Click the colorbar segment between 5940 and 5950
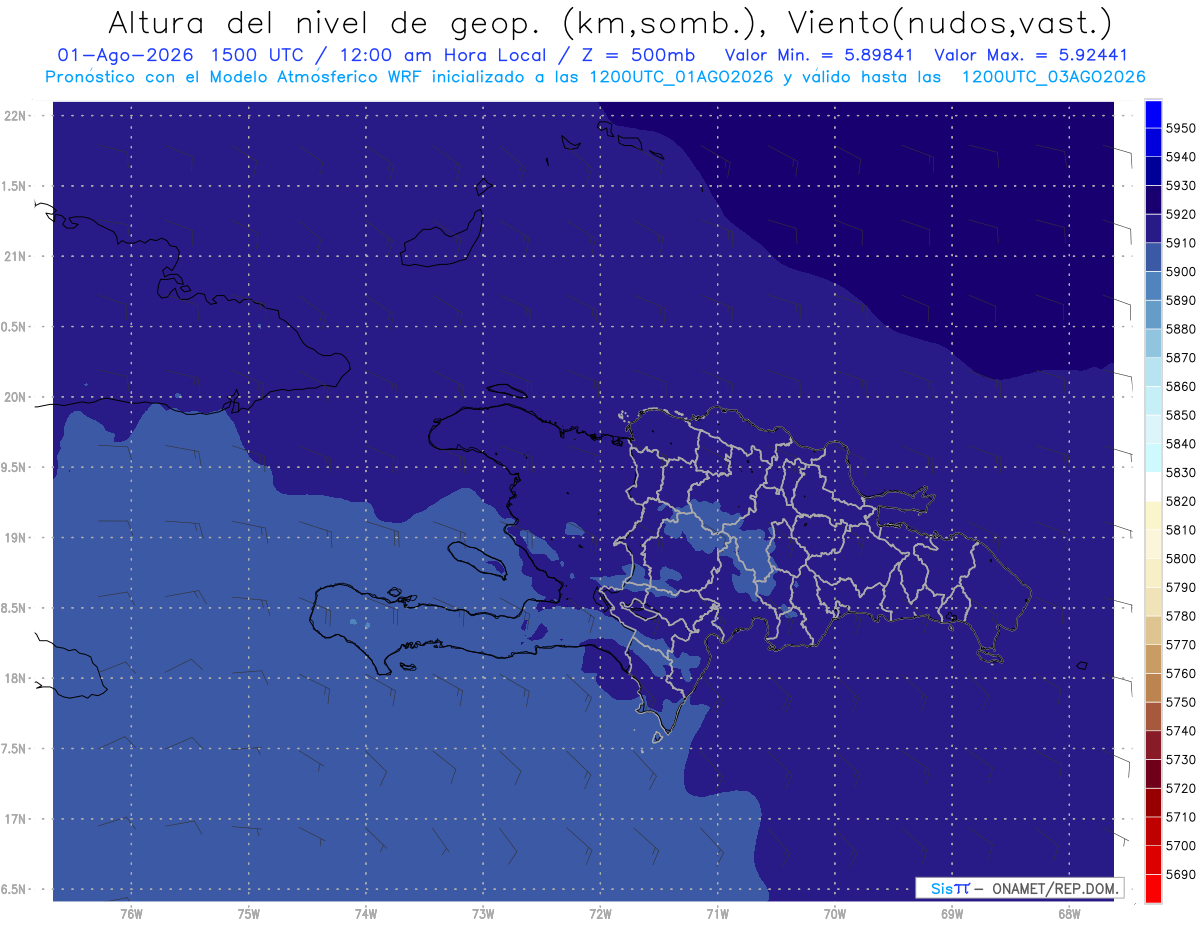Image resolution: width=1200 pixels, height=927 pixels. pyautogui.click(x=1152, y=143)
